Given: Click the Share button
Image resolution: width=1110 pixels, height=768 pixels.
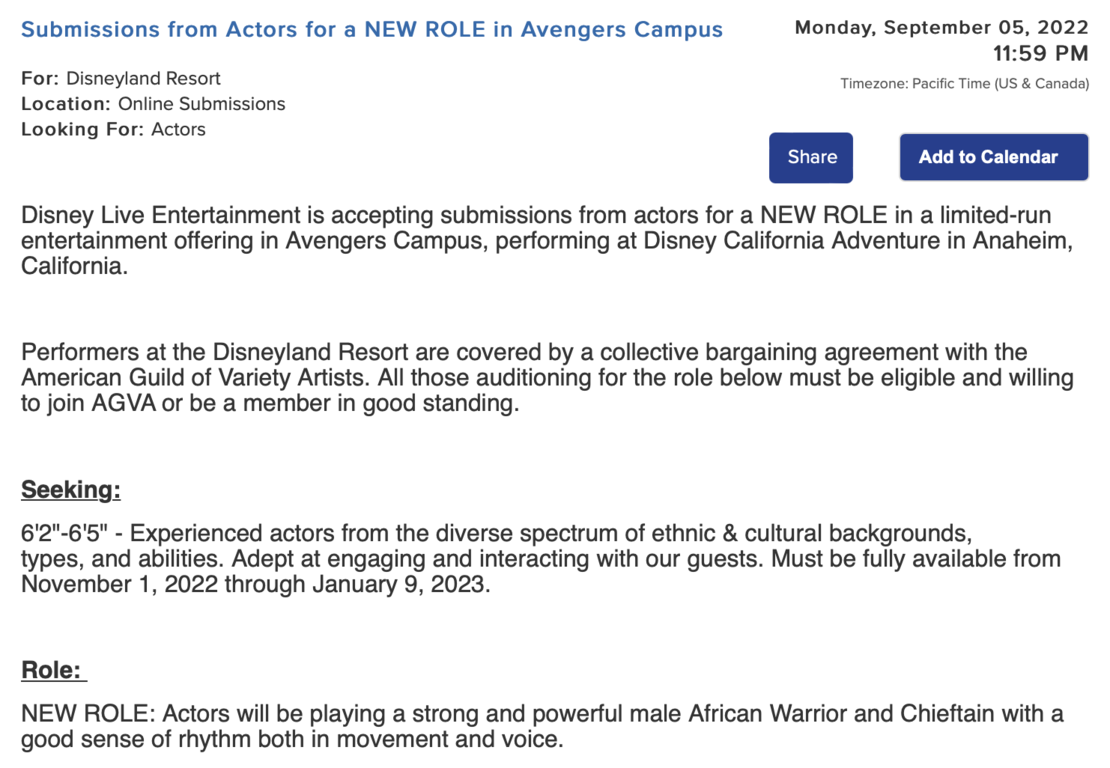Looking at the screenshot, I should pyautogui.click(x=811, y=157).
